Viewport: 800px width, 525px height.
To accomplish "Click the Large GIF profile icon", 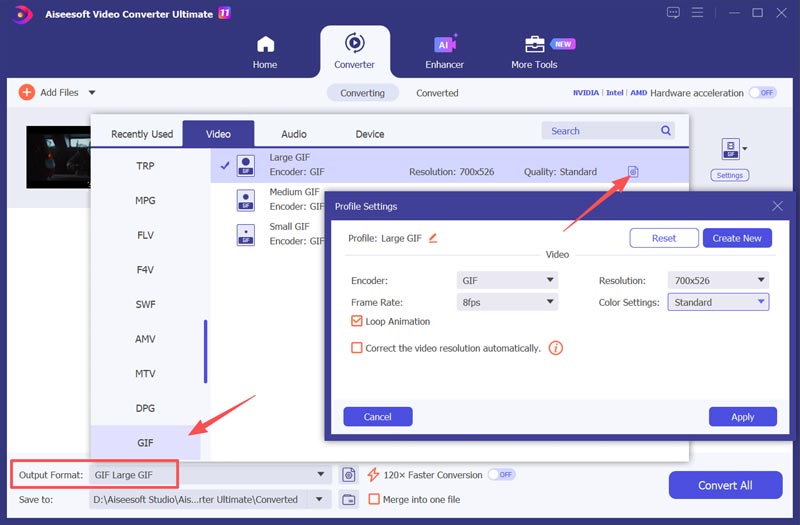I will (x=246, y=165).
